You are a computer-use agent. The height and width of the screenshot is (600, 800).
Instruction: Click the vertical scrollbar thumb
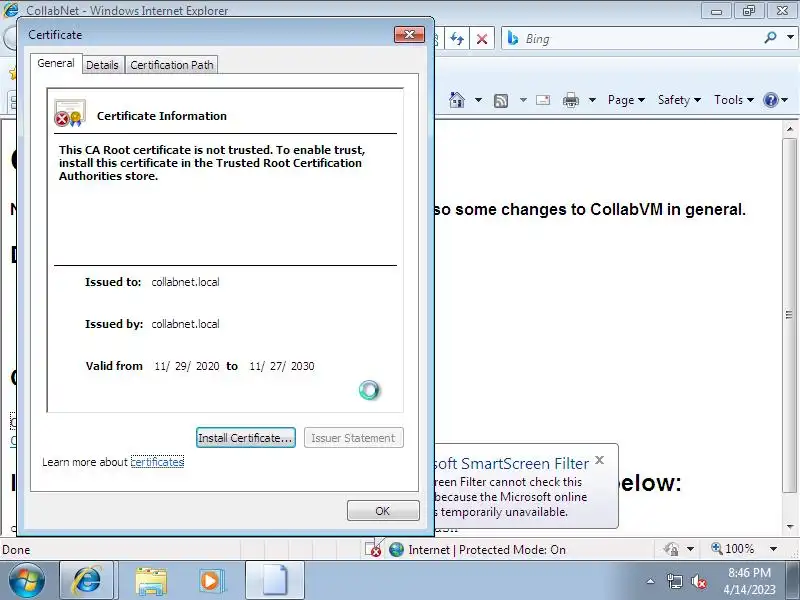pos(790,315)
